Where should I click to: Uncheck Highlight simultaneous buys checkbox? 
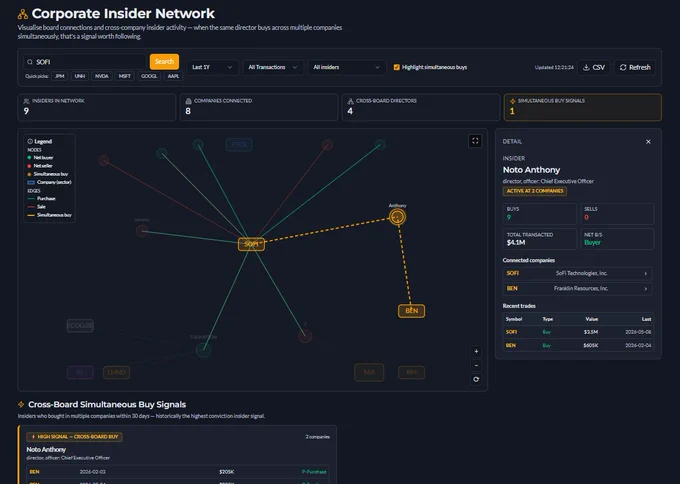[x=396, y=67]
